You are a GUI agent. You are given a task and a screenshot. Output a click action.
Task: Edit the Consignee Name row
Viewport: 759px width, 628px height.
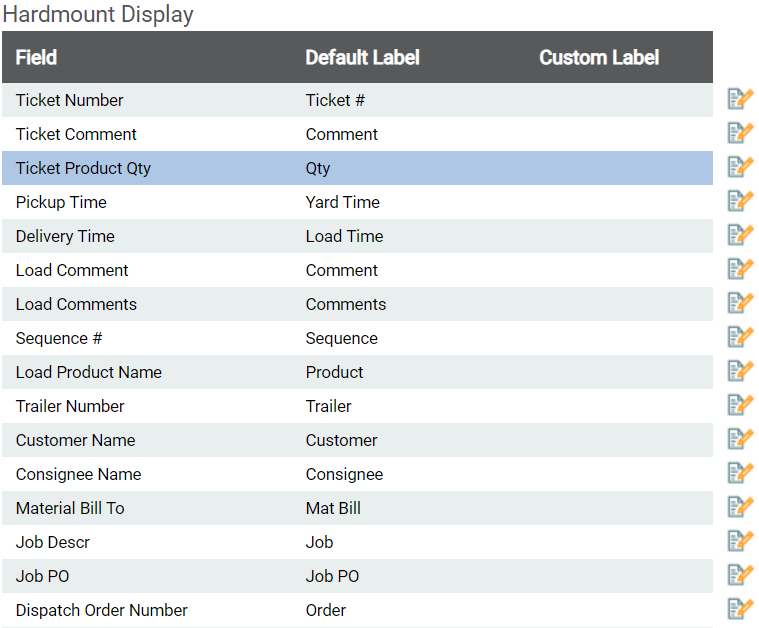tap(740, 474)
